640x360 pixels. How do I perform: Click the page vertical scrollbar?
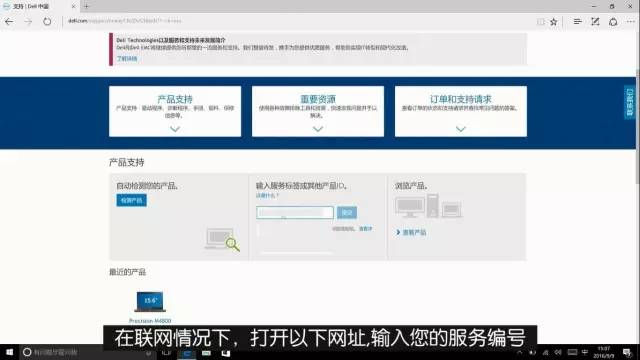637,127
